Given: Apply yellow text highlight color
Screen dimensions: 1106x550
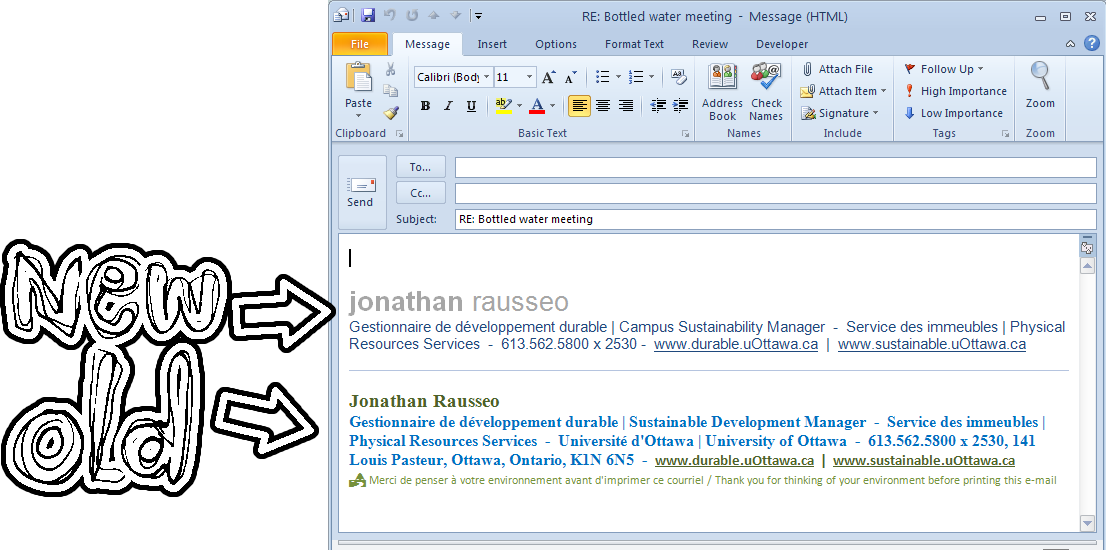Looking at the screenshot, I should 503,106.
